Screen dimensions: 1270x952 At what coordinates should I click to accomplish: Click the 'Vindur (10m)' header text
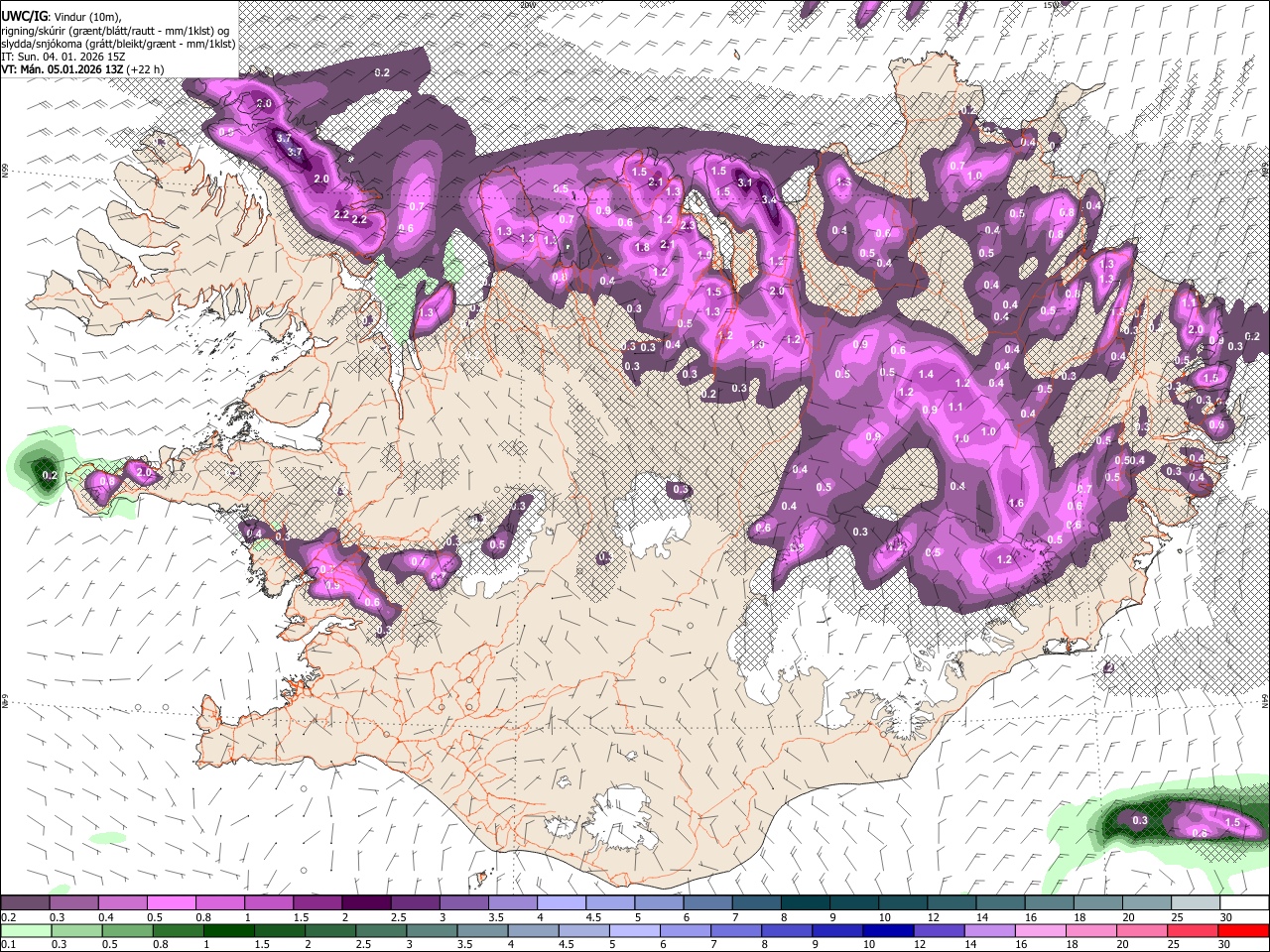pyautogui.click(x=86, y=17)
